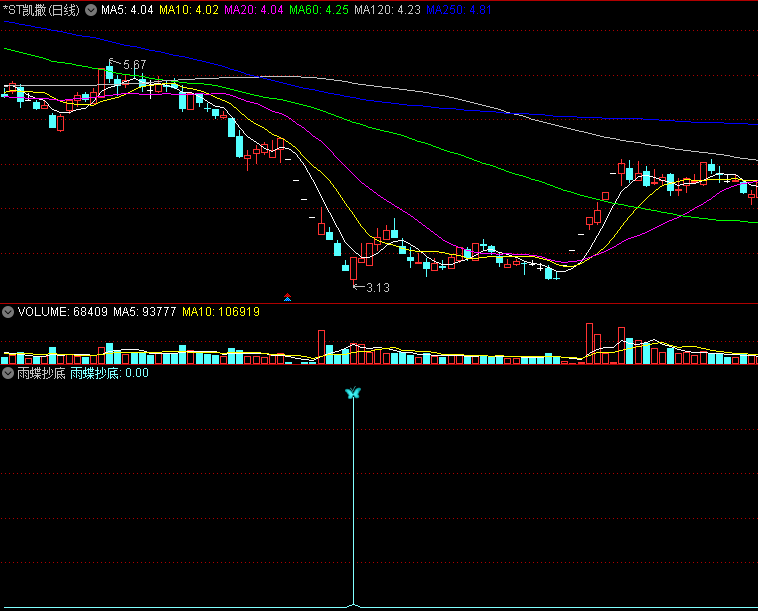Click the MA10: 4.02 label
Screen dimensions: 758x611
[x=189, y=10]
